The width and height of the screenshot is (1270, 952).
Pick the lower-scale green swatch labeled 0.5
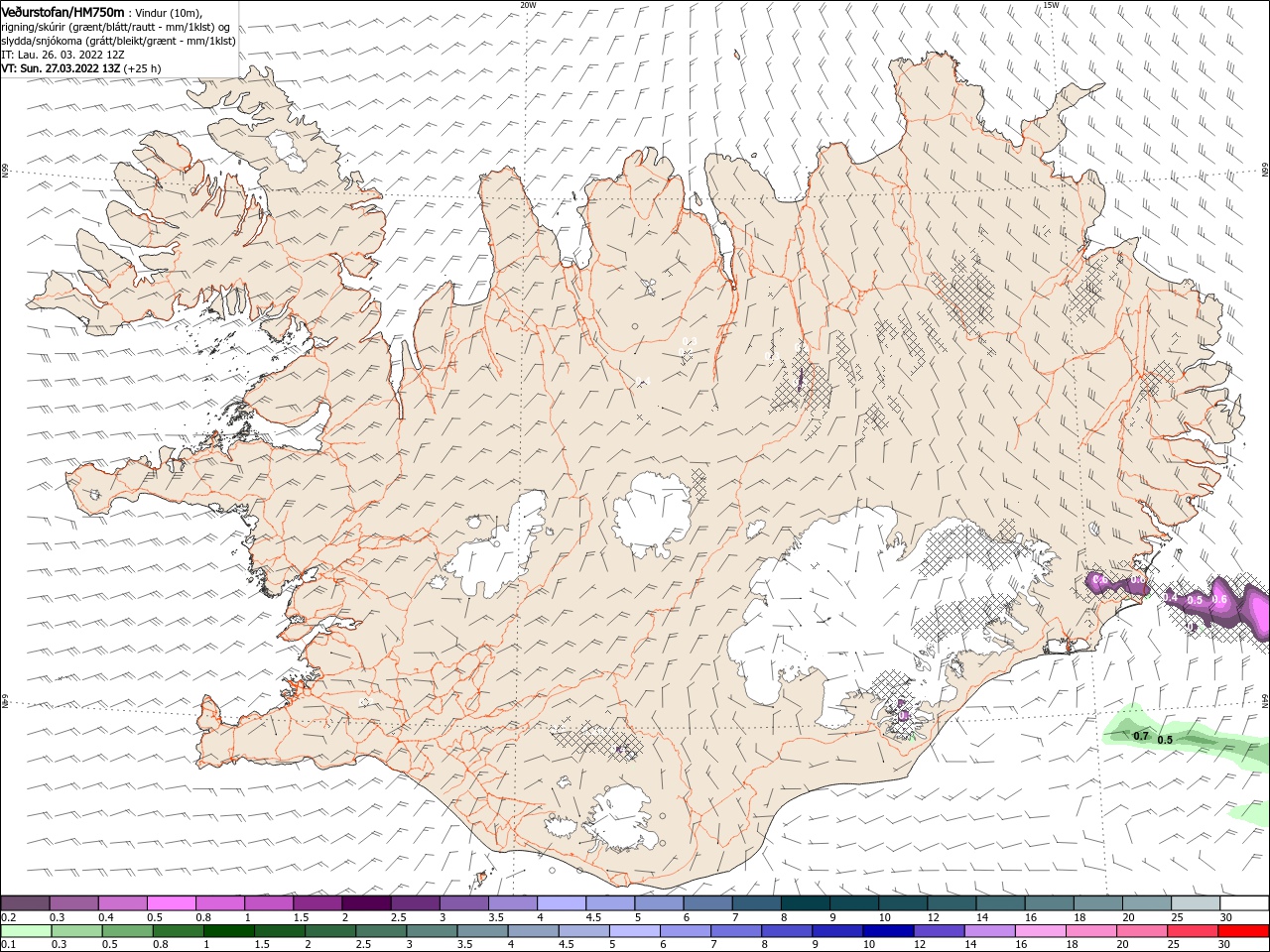pyautogui.click(x=127, y=931)
